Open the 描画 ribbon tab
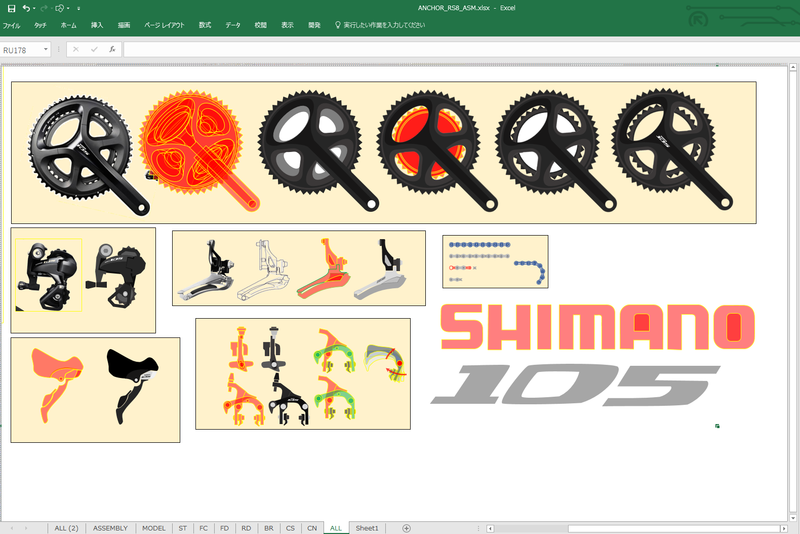 coord(124,25)
